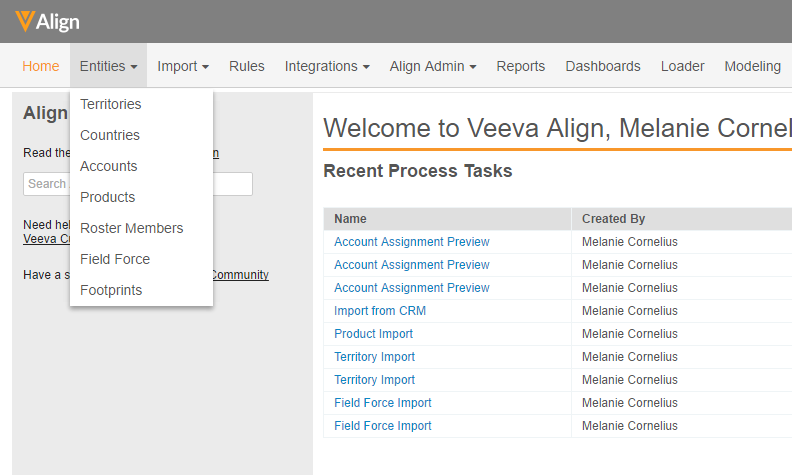
Task: Open the Loader page
Action: point(682,66)
